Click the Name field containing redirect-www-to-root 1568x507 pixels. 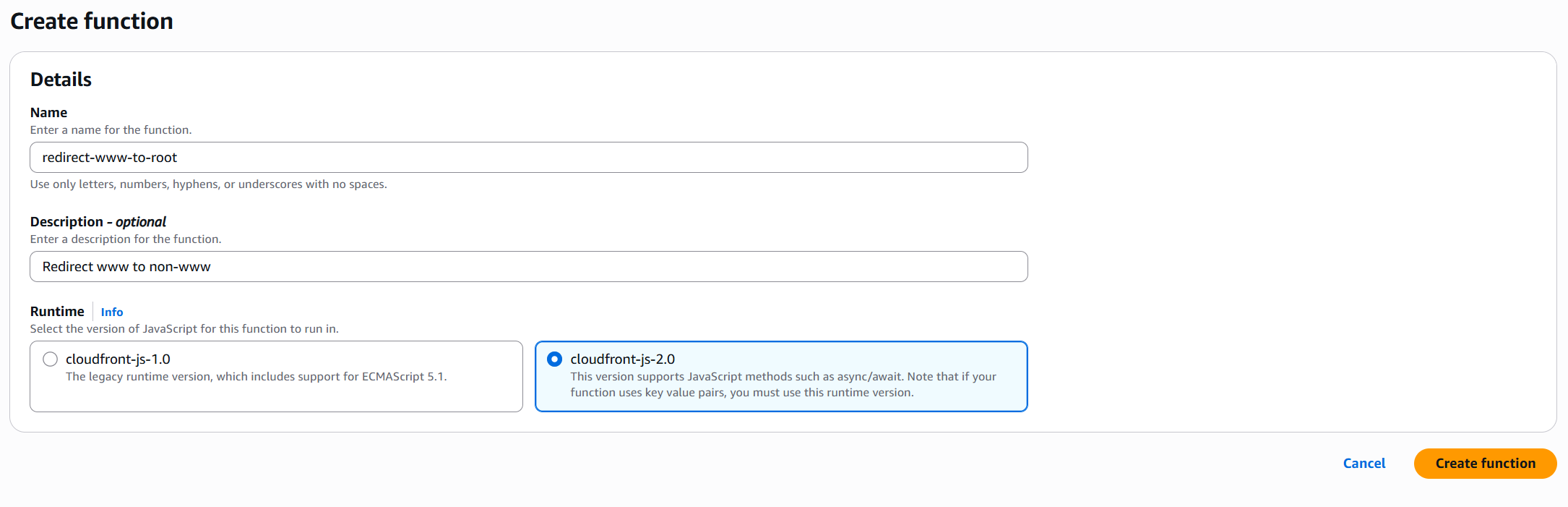point(528,158)
